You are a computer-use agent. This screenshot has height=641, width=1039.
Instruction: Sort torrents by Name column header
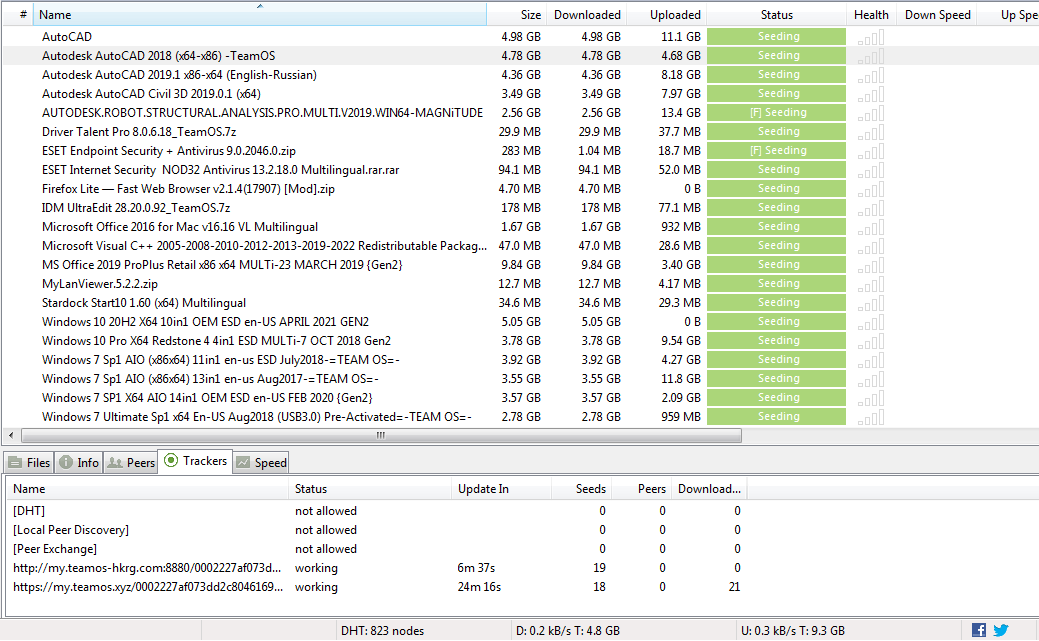tap(260, 15)
